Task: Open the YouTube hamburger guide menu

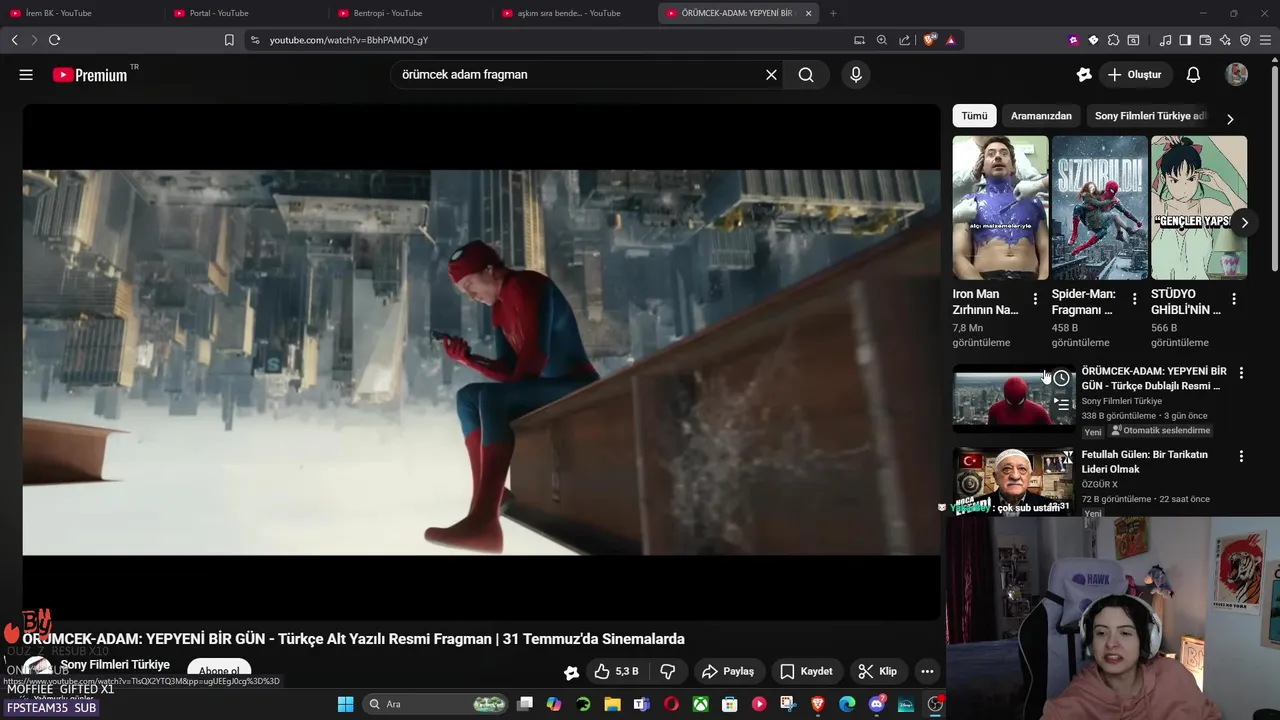Action: click(x=26, y=75)
